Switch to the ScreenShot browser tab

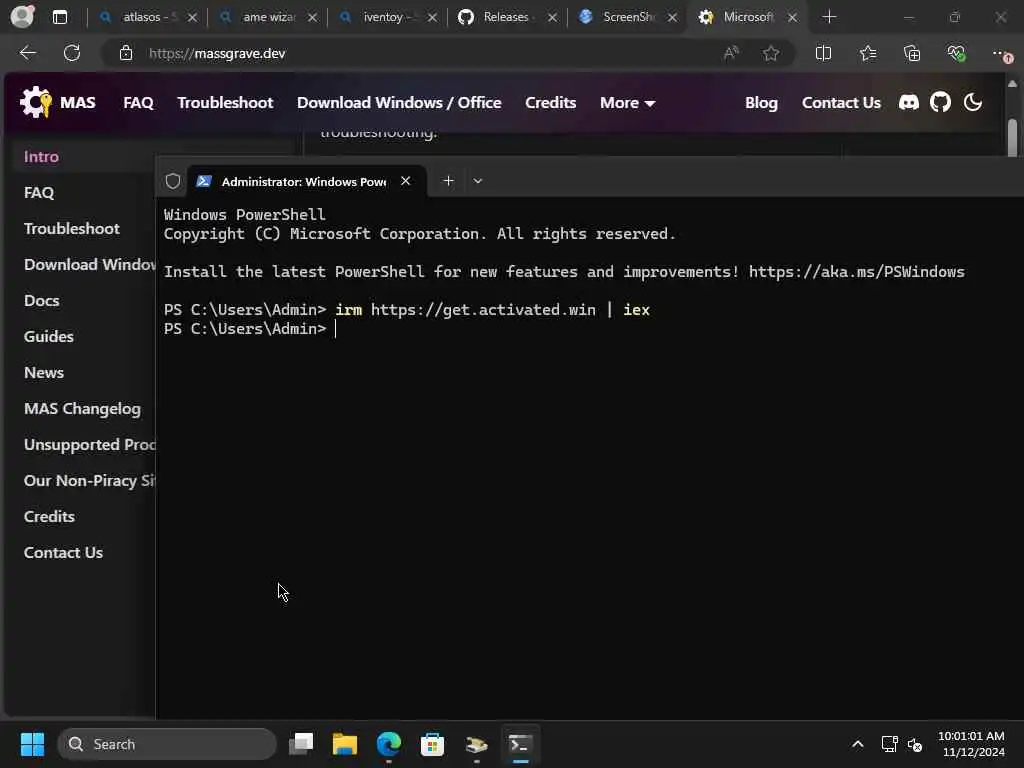coord(628,17)
